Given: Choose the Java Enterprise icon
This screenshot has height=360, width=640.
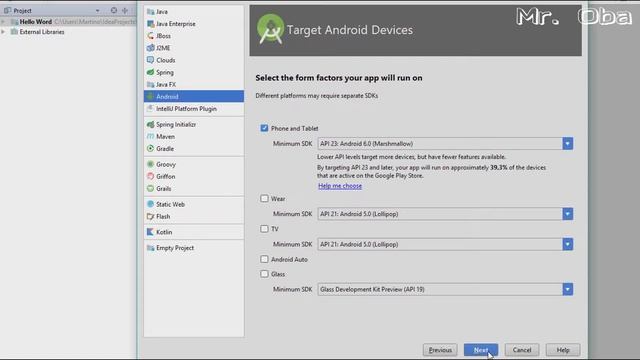Looking at the screenshot, I should click(150, 24).
